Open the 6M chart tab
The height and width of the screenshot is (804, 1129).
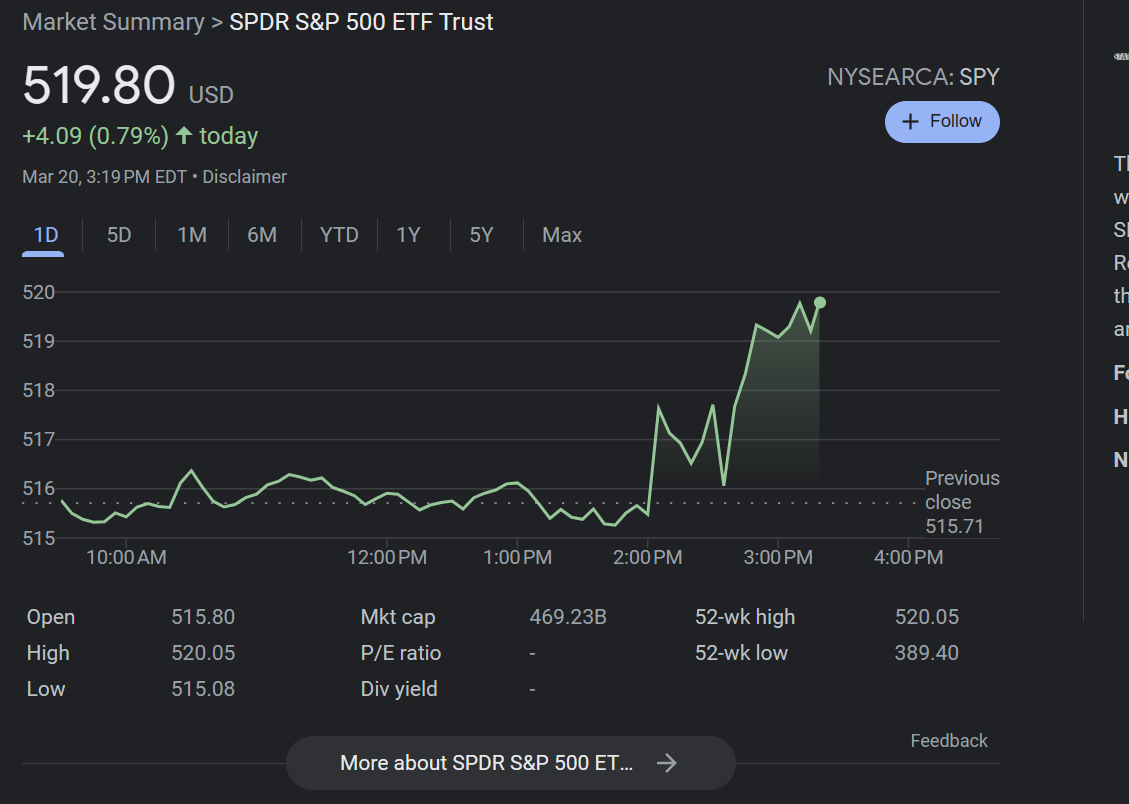(x=262, y=235)
